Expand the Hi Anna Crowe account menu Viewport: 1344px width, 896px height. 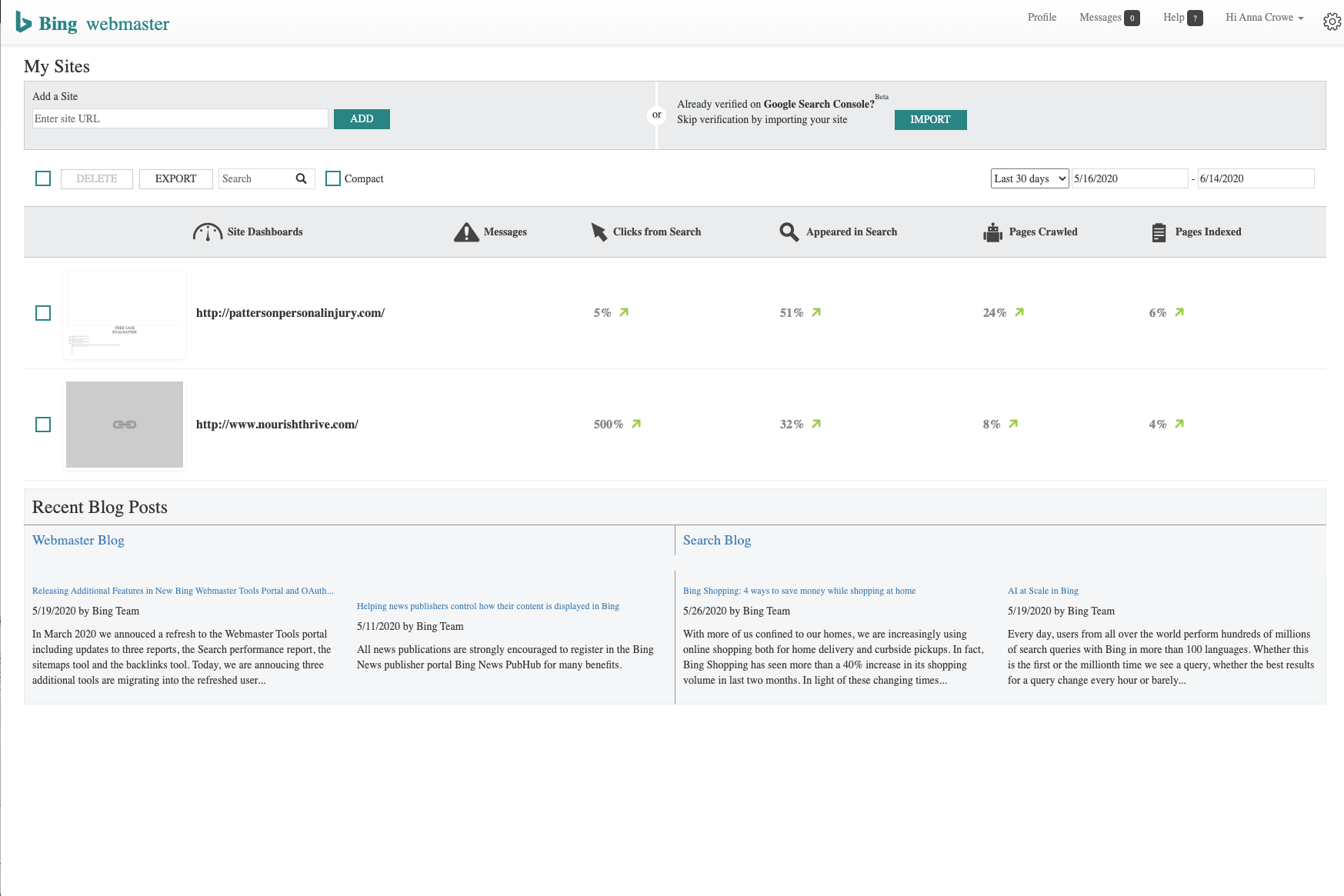tap(1262, 17)
